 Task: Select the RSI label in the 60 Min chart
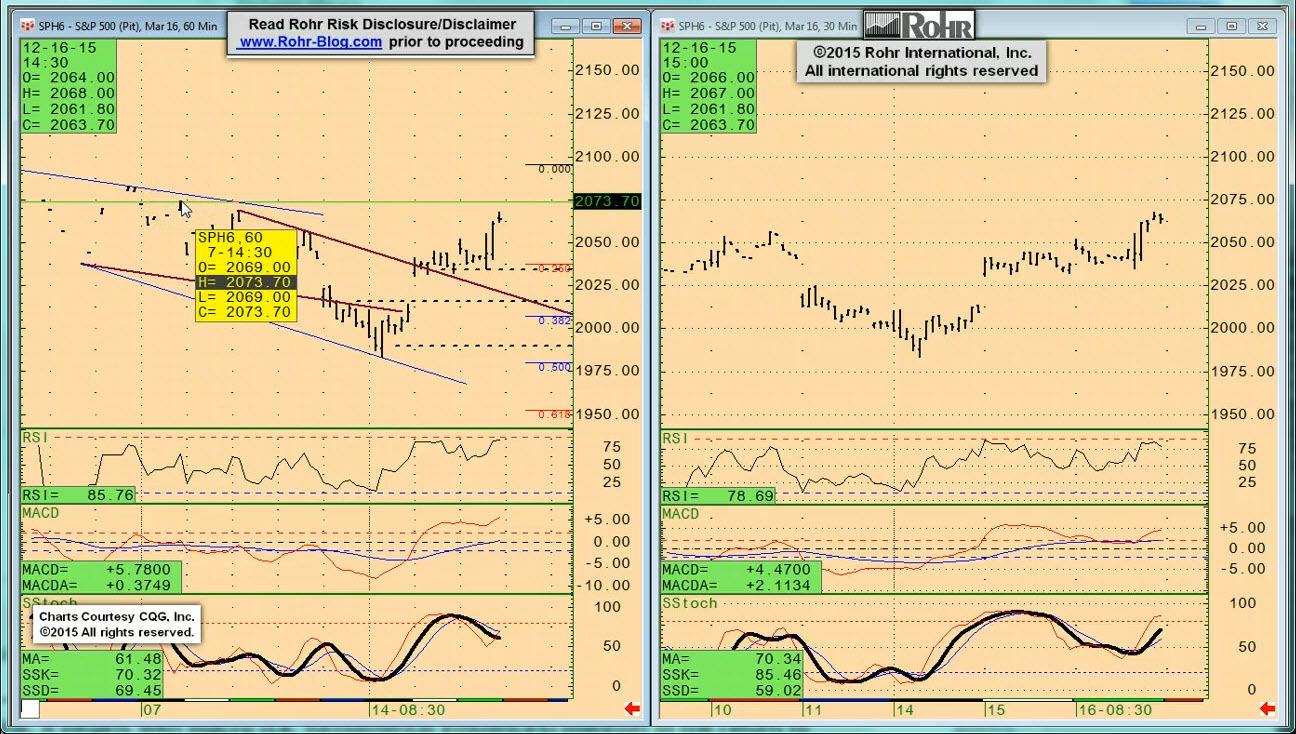[35, 438]
